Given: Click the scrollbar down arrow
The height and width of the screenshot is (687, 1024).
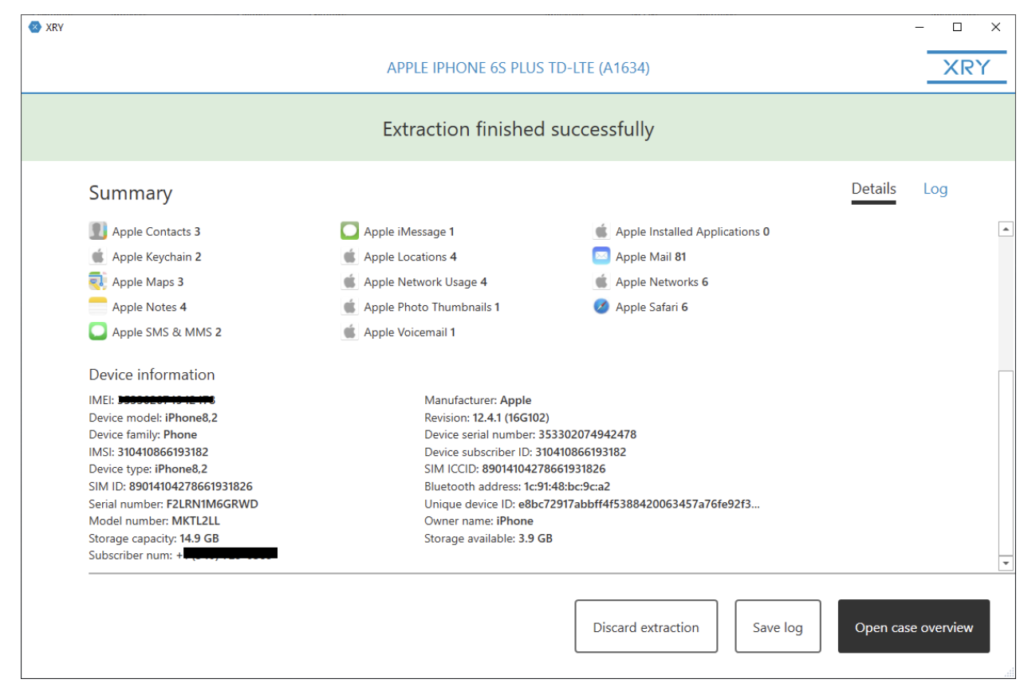Looking at the screenshot, I should tap(1006, 563).
